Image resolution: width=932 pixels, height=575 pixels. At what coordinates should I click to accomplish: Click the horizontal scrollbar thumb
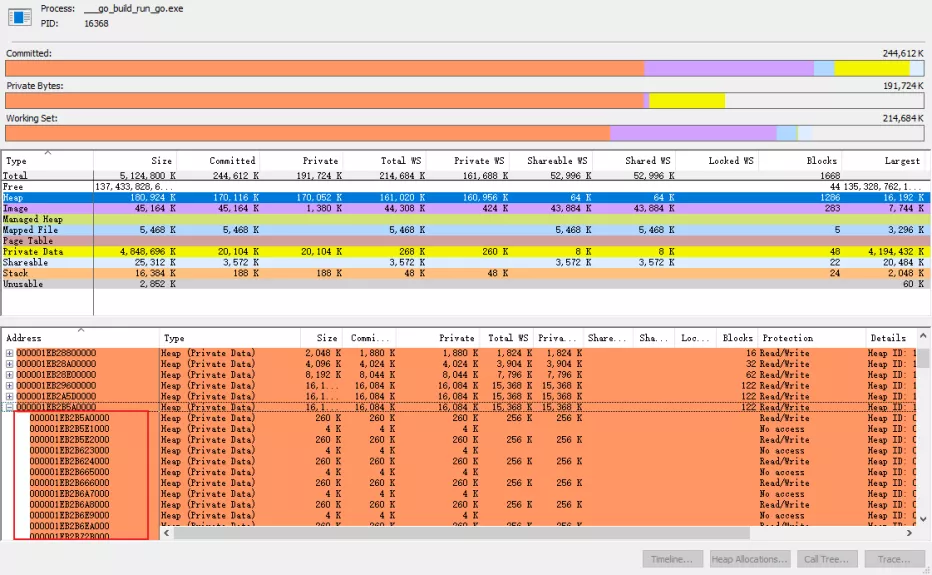tap(461, 533)
